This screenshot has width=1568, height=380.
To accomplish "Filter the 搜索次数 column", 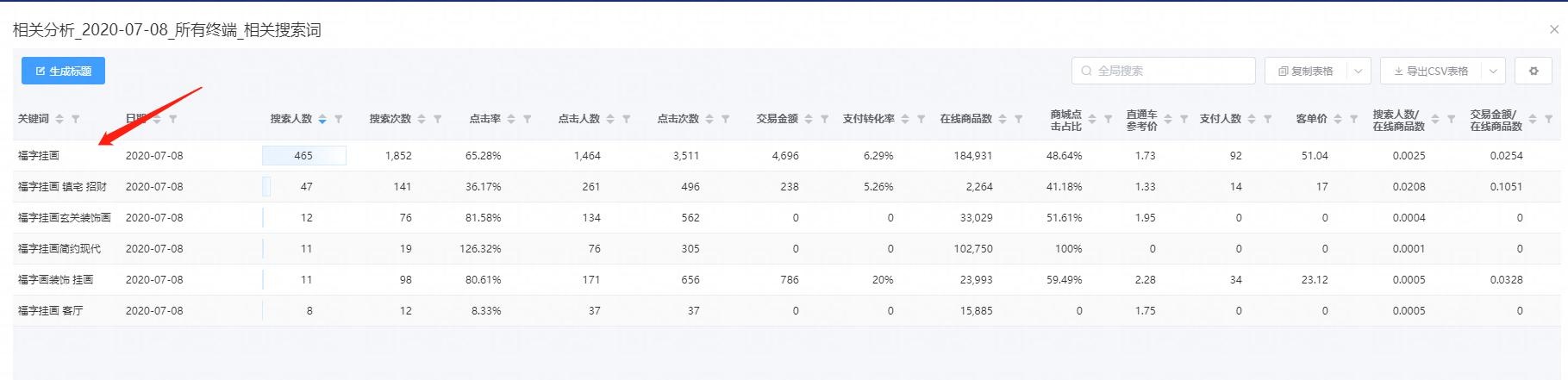I will point(438,119).
